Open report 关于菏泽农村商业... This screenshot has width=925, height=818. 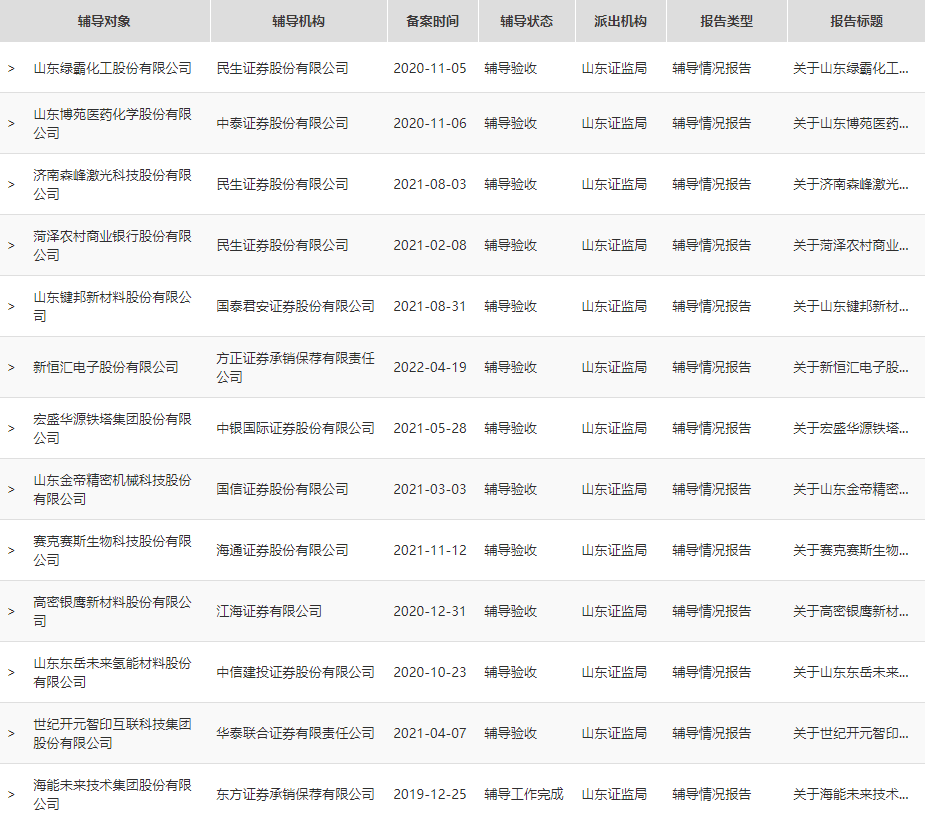point(851,245)
